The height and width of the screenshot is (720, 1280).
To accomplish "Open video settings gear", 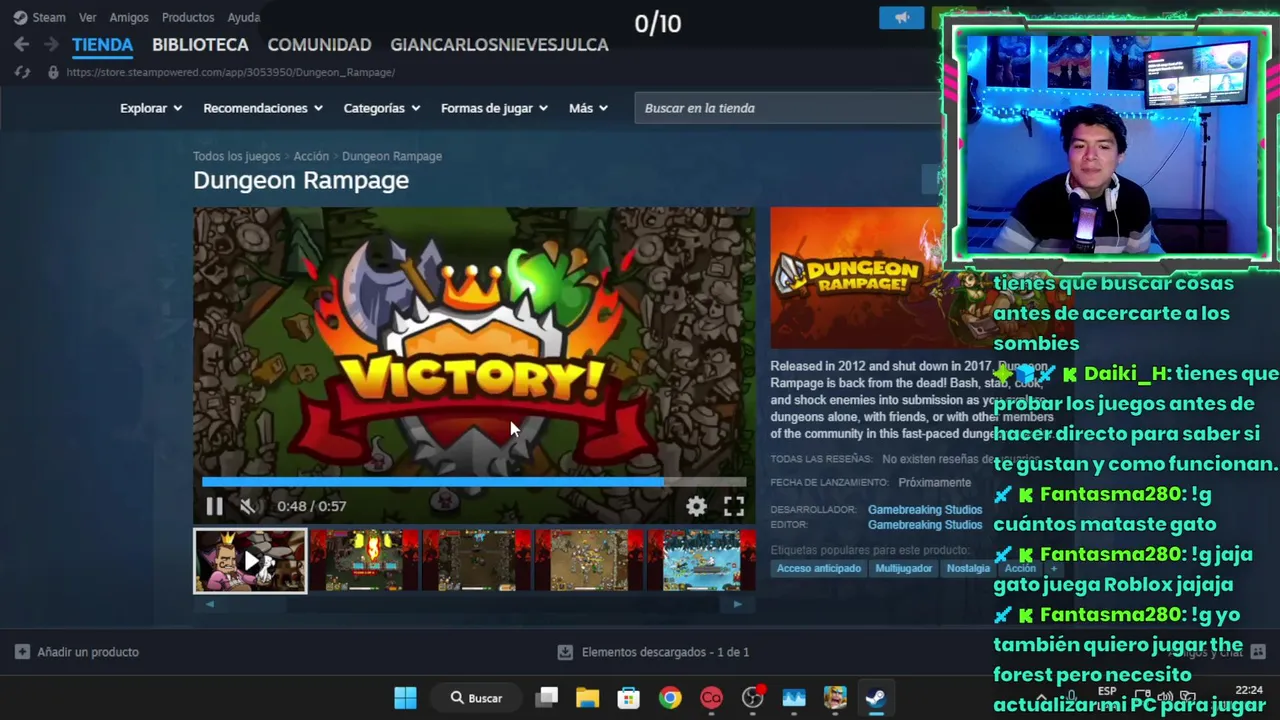I will point(696,506).
